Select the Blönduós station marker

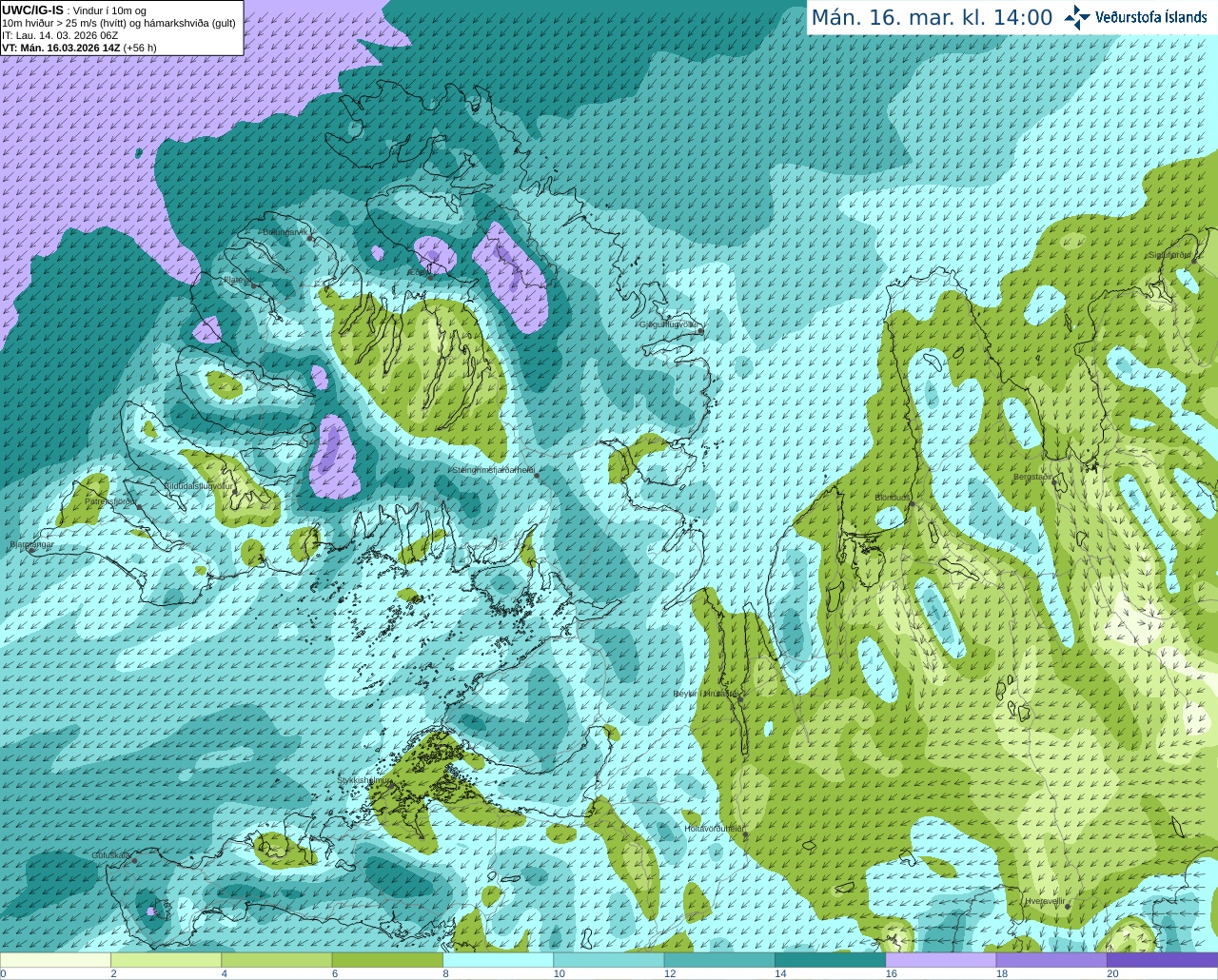point(911,504)
